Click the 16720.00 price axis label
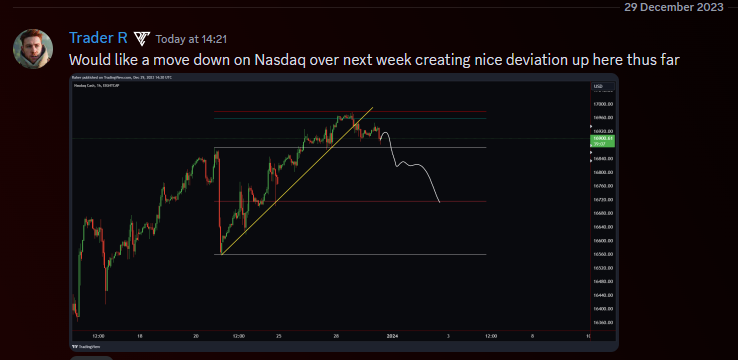Screen dimensions: 738x360 [603, 200]
